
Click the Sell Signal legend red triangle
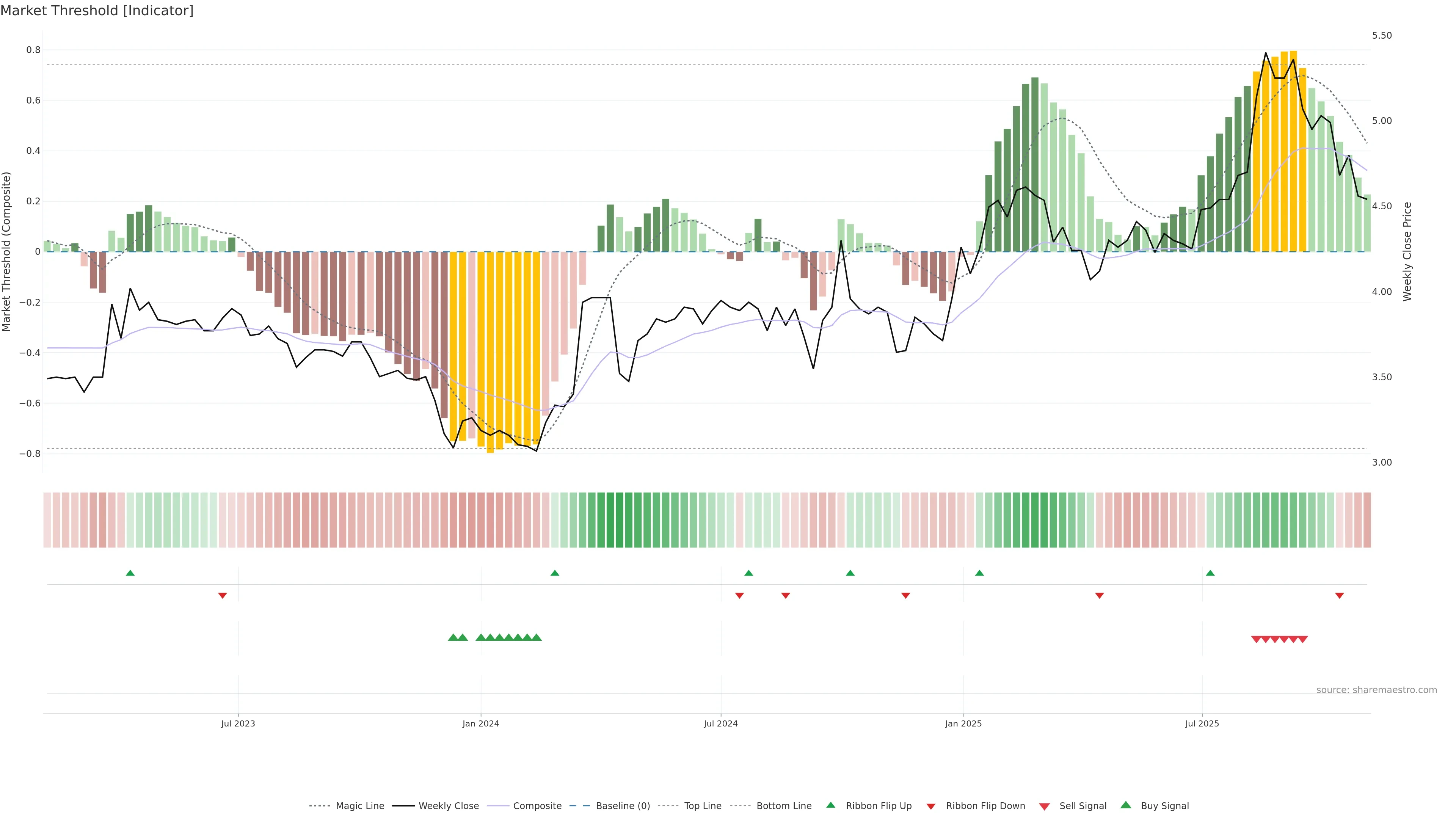tap(1045, 806)
